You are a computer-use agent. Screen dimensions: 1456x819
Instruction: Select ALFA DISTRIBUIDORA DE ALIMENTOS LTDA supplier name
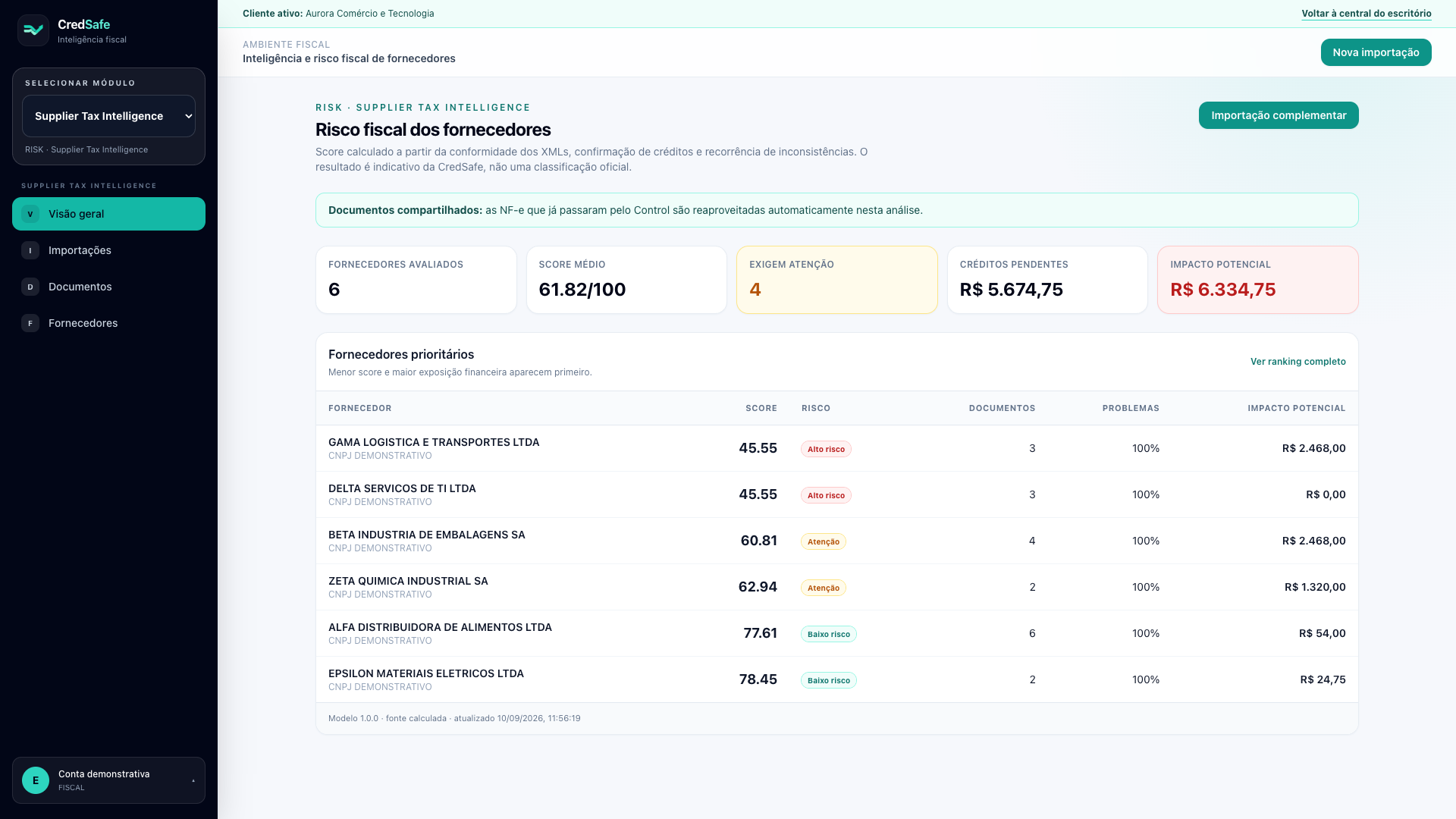[x=440, y=627]
